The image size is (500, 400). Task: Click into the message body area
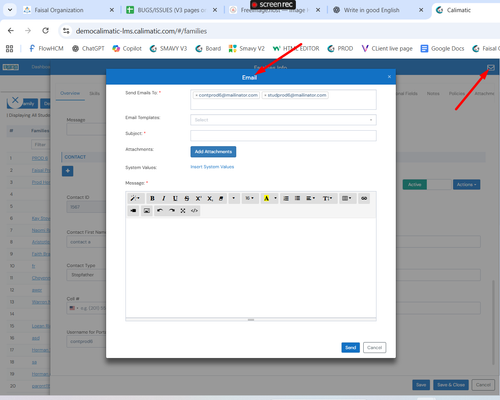click(x=251, y=267)
